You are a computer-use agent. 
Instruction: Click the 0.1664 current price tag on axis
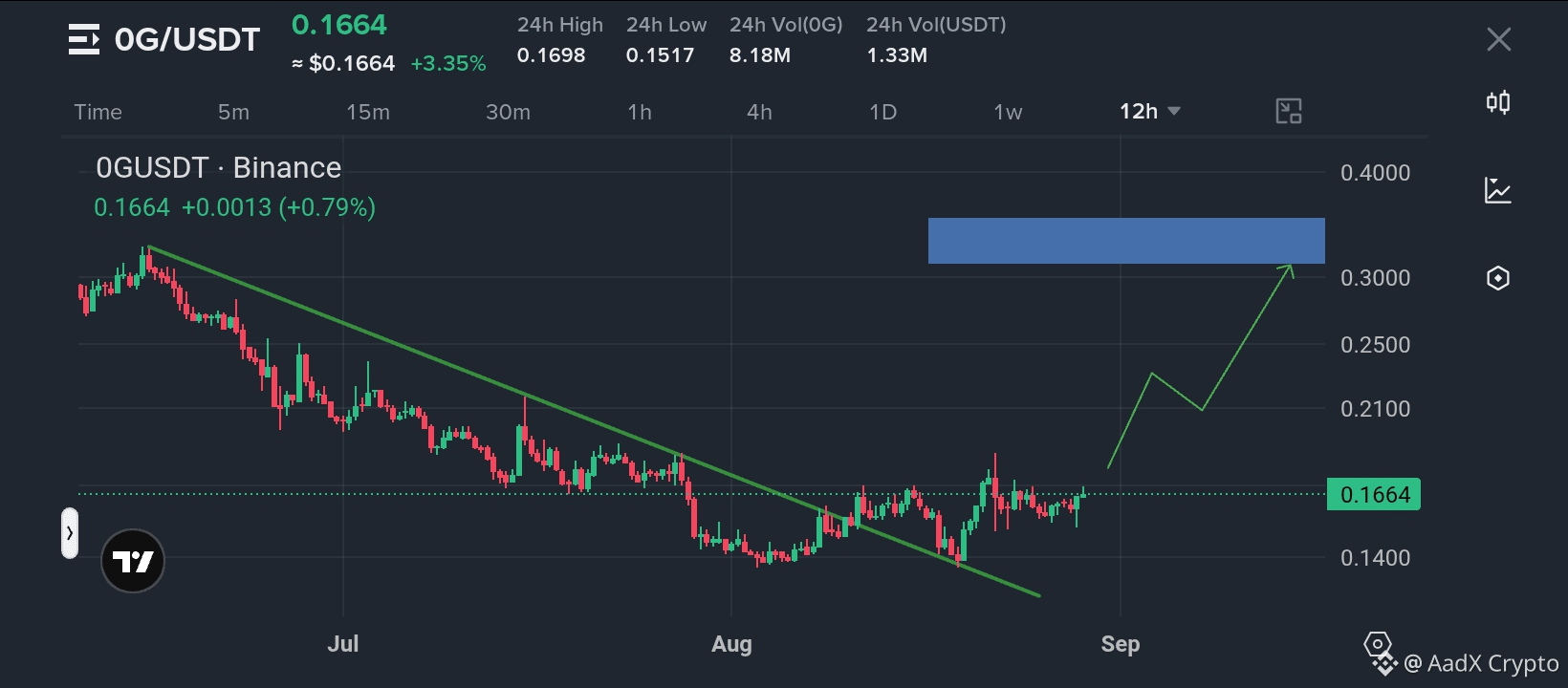(x=1374, y=495)
